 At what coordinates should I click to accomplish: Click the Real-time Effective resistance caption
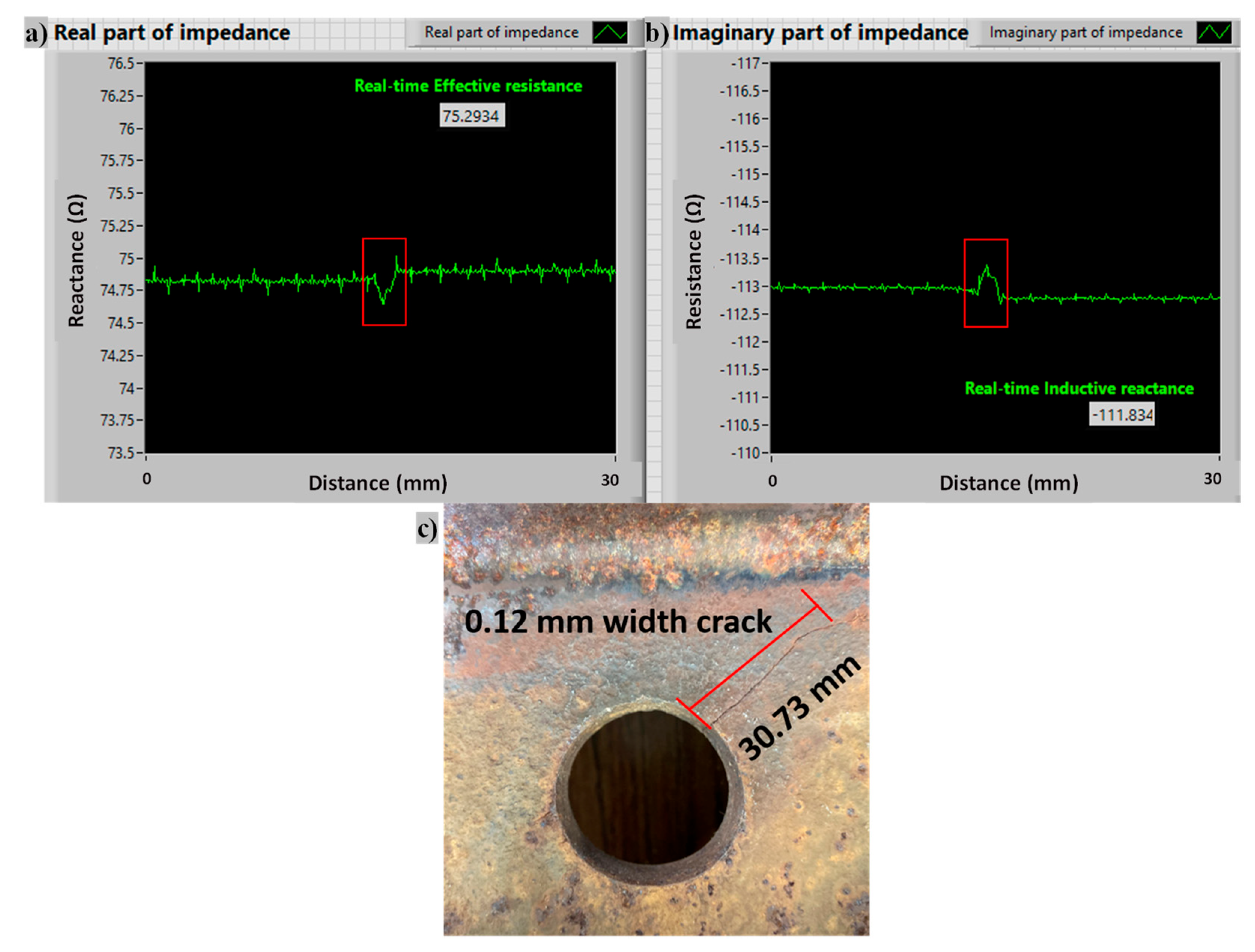click(468, 86)
